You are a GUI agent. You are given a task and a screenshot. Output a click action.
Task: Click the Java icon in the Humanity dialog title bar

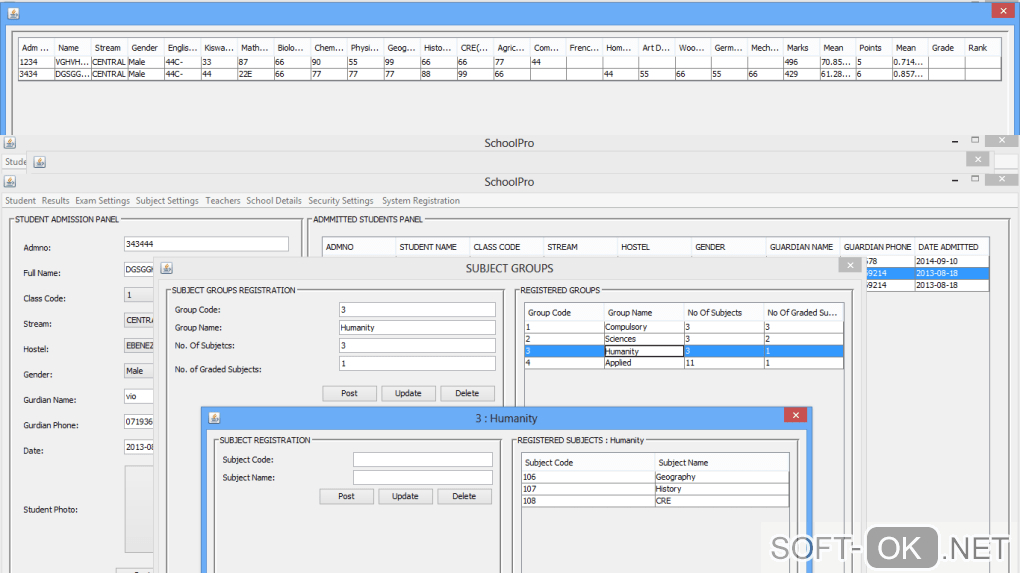(x=213, y=417)
